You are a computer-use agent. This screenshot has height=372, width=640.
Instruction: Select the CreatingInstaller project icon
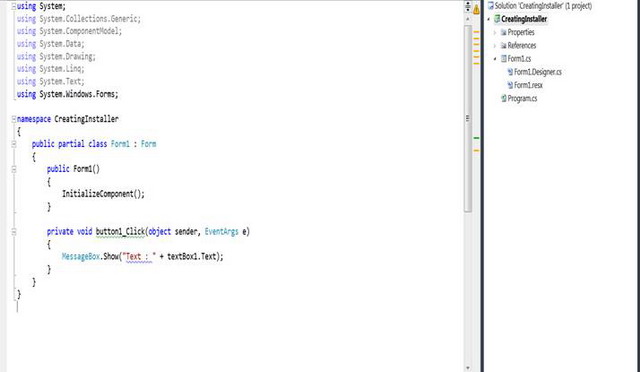click(497, 19)
